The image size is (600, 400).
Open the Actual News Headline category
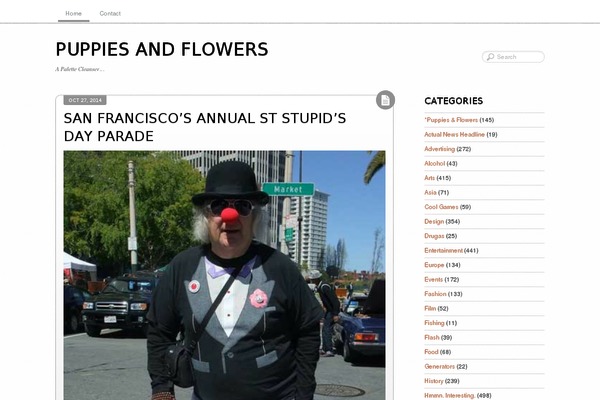[x=455, y=134]
